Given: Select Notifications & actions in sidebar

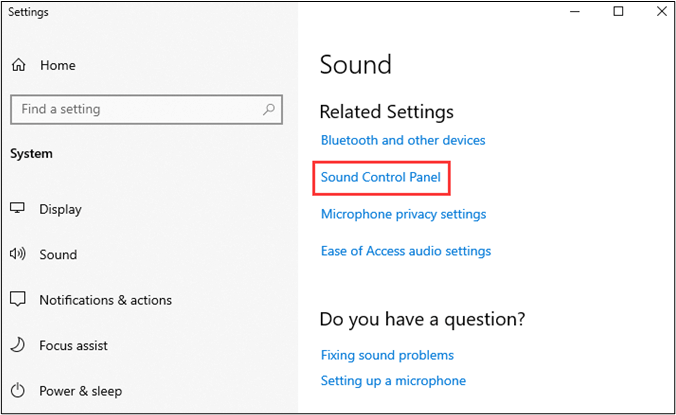Looking at the screenshot, I should (105, 300).
